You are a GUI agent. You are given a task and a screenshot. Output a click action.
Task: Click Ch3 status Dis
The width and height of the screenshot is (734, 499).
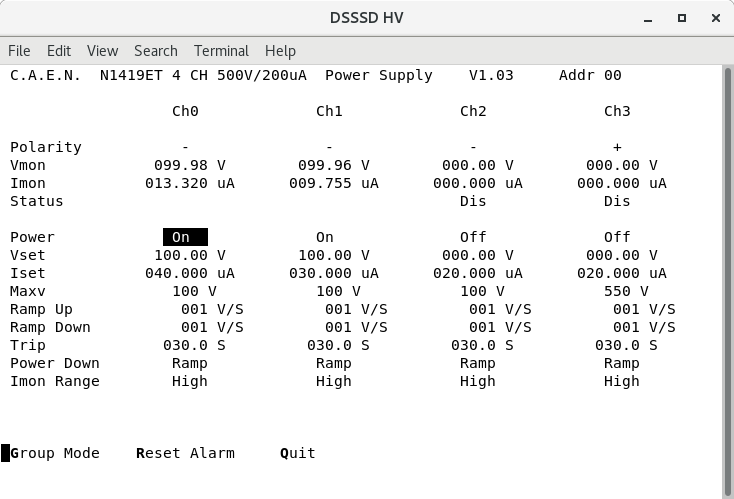(x=617, y=201)
